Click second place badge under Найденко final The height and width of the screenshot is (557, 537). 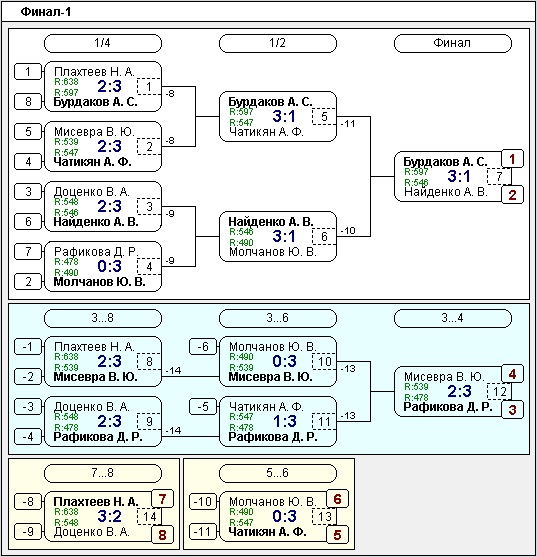pyautogui.click(x=512, y=195)
